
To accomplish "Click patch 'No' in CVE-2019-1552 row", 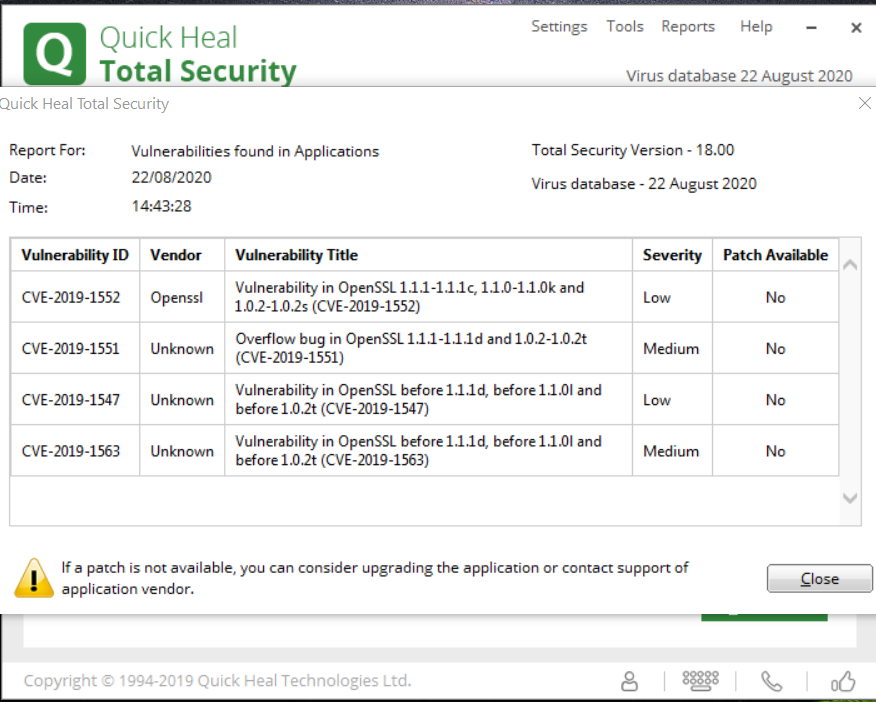I will pyautogui.click(x=775, y=298).
